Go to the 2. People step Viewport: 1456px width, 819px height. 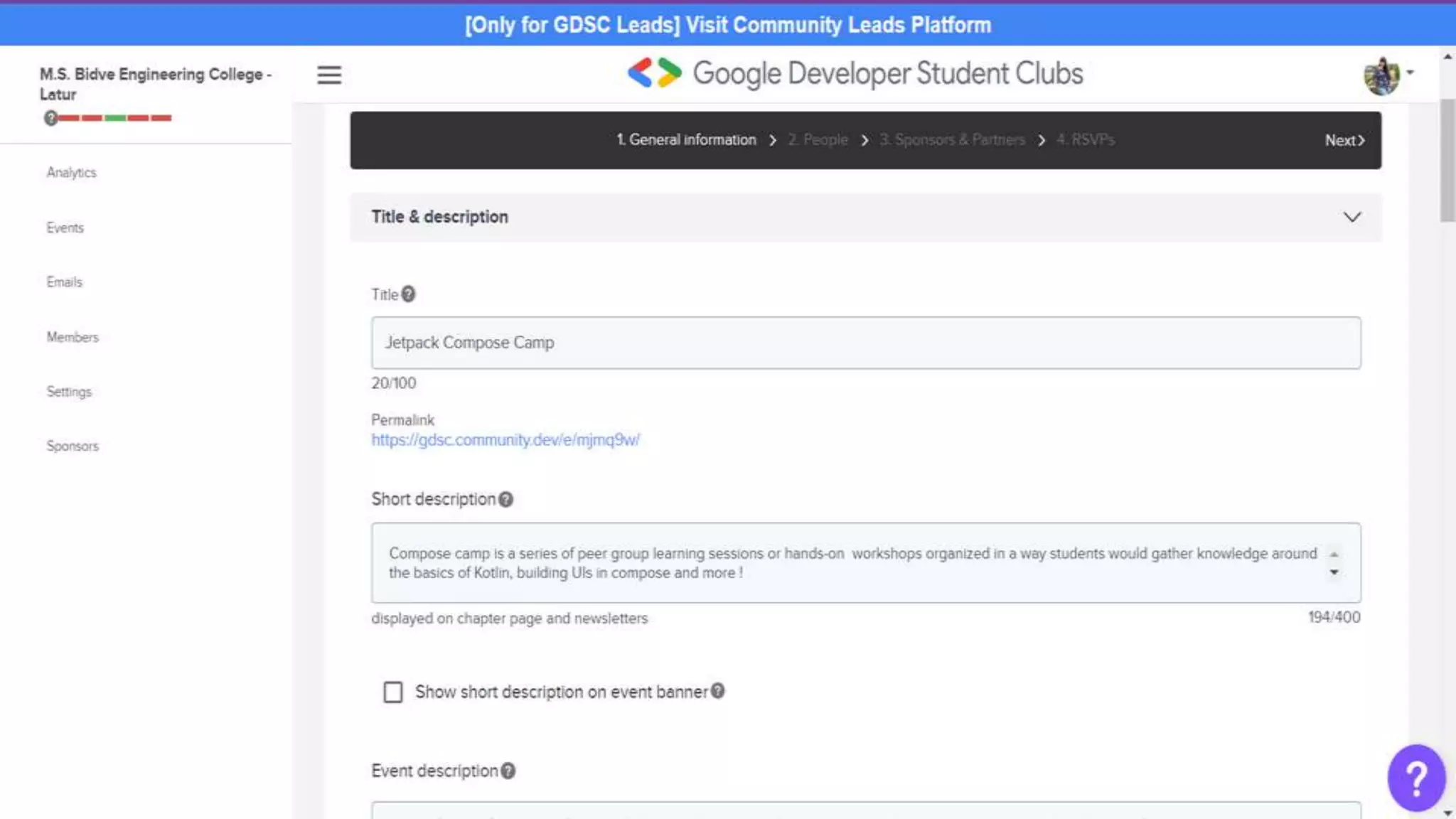(818, 140)
